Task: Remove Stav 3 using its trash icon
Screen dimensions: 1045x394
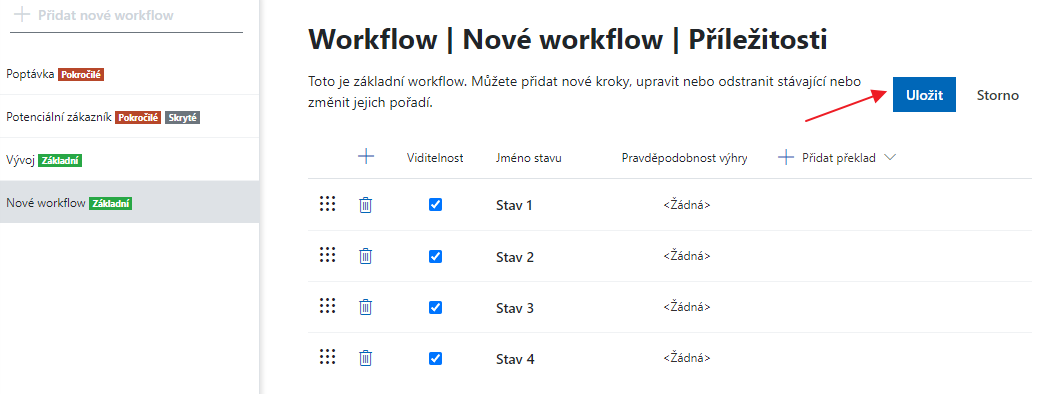Action: click(365, 307)
